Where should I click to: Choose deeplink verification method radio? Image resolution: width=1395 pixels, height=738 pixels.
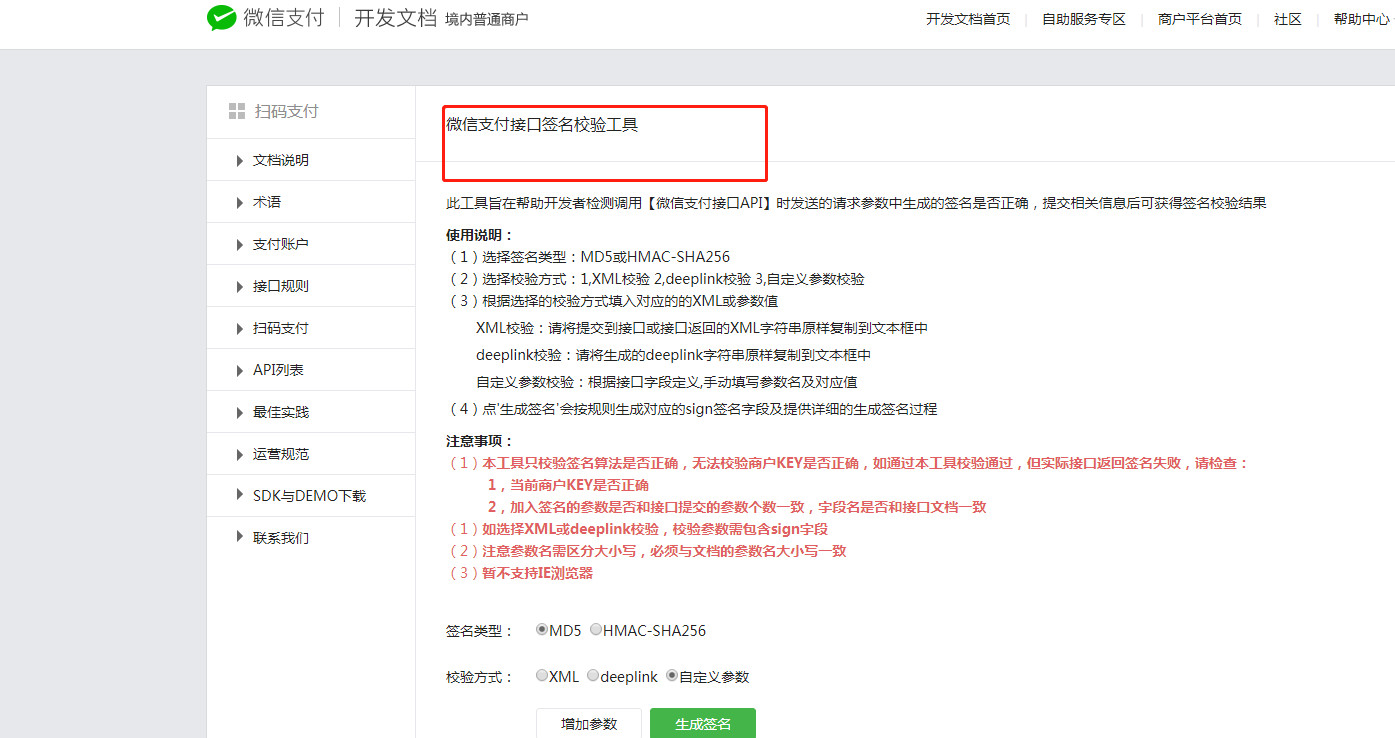coord(593,676)
